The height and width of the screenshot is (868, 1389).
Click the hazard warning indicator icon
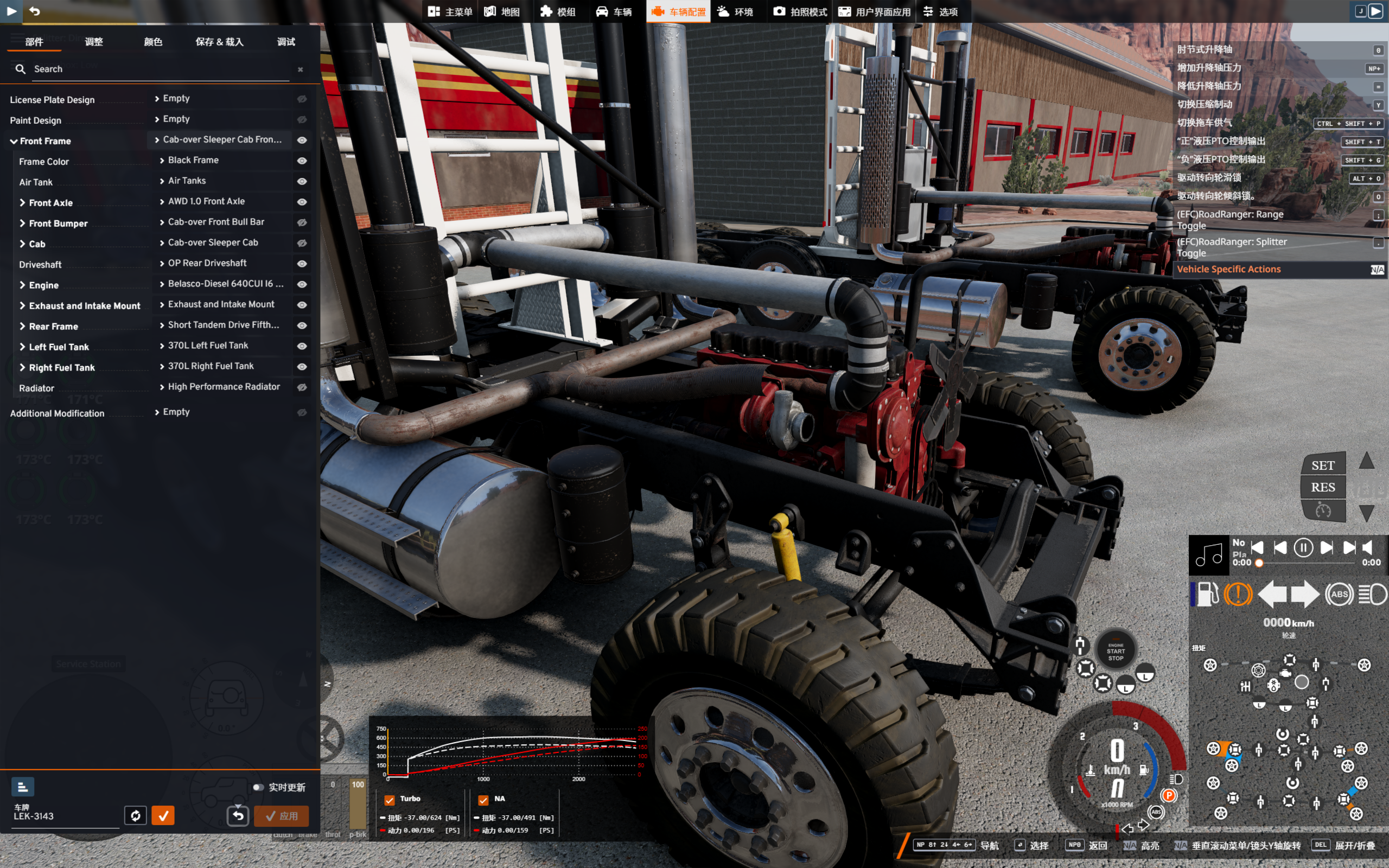click(x=1238, y=594)
